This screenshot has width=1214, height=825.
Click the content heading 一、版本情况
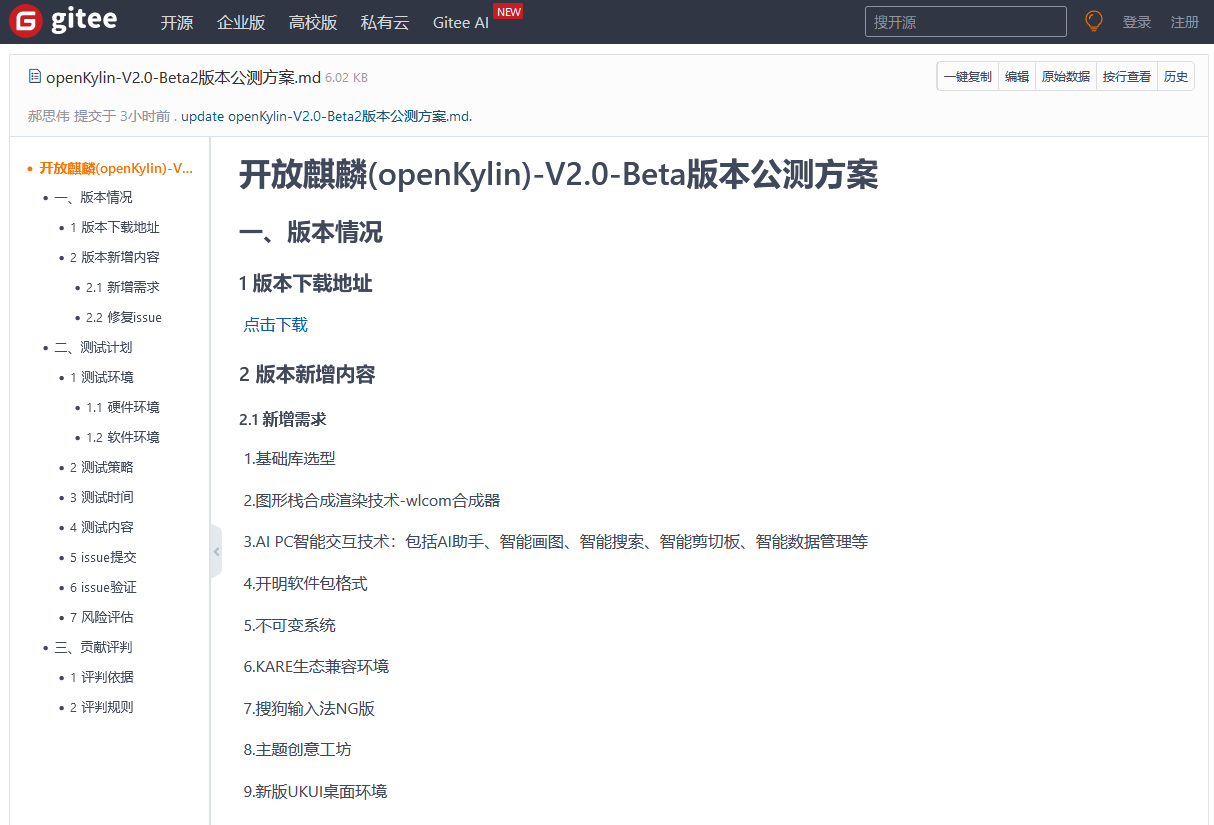pyautogui.click(x=311, y=233)
